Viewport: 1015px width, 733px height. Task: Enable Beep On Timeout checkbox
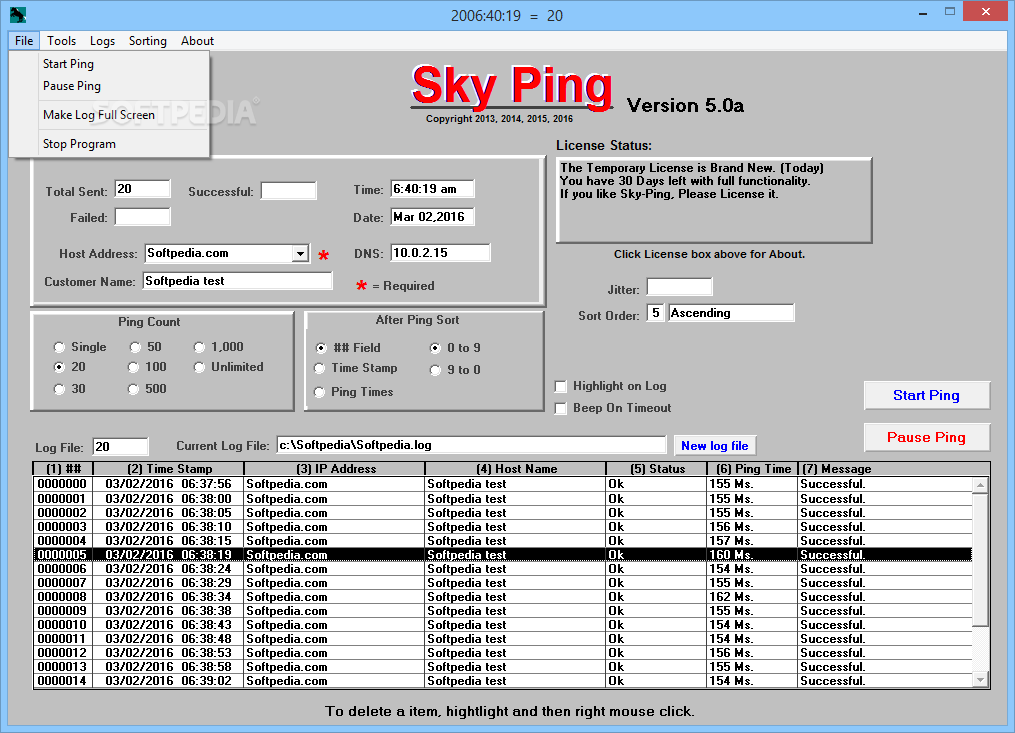point(561,409)
